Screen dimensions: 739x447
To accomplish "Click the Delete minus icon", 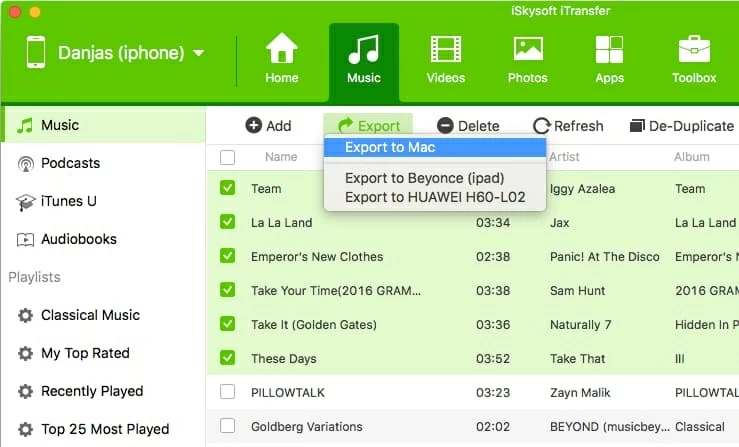I will [x=446, y=126].
